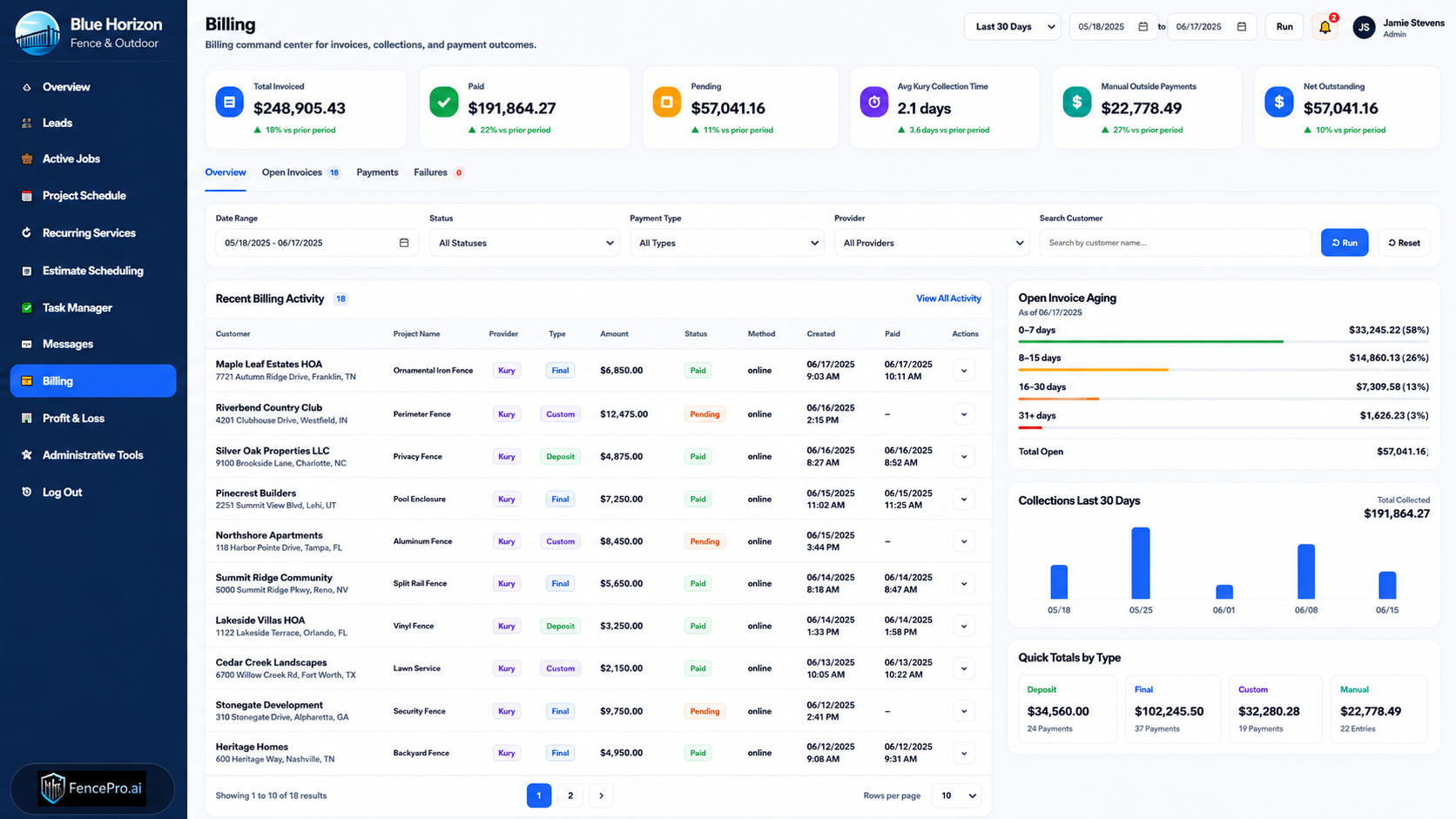Viewport: 1456px width, 819px height.
Task: Click the Profit & Loss sidebar icon
Action: [26, 418]
